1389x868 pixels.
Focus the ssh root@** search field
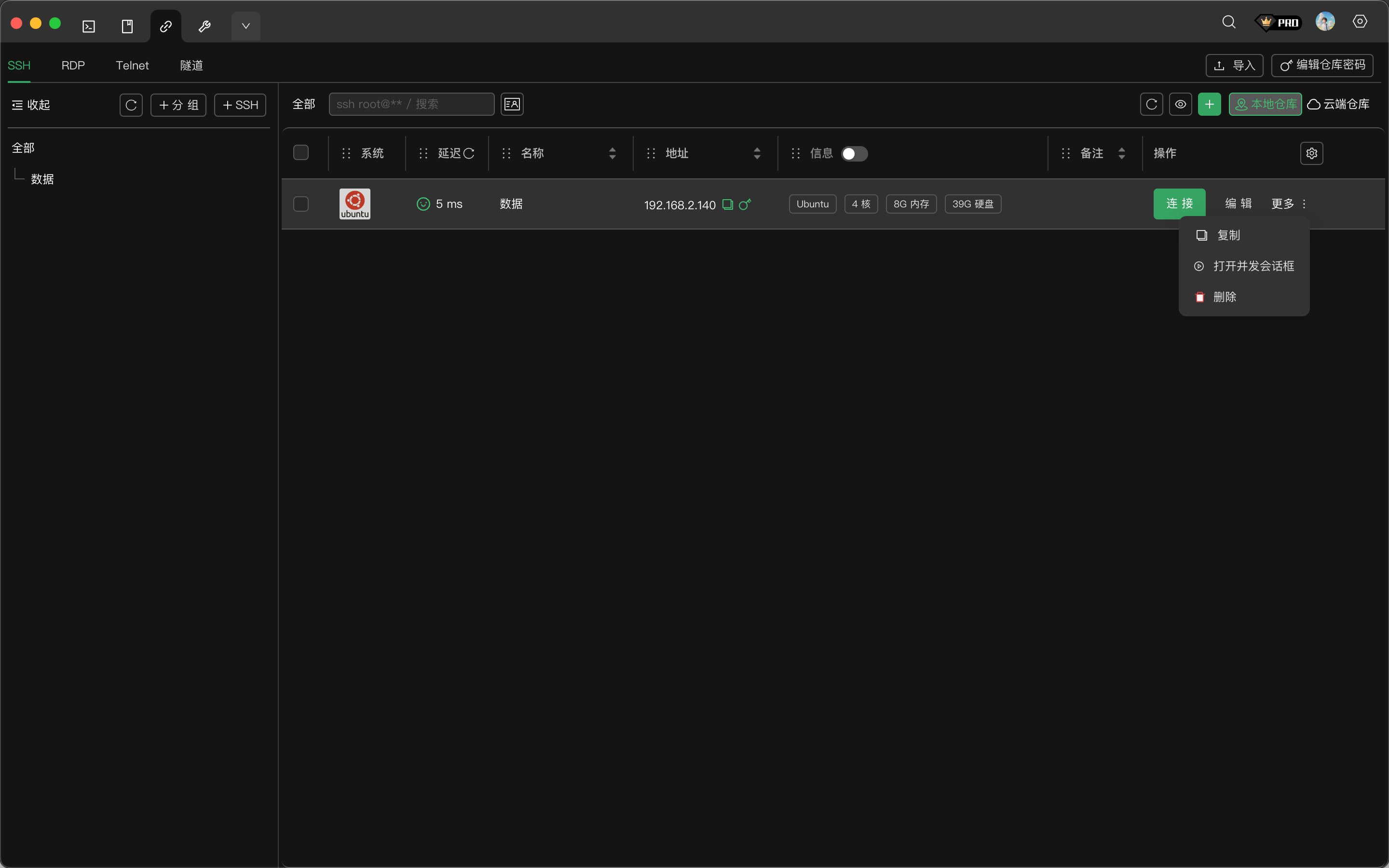411,104
